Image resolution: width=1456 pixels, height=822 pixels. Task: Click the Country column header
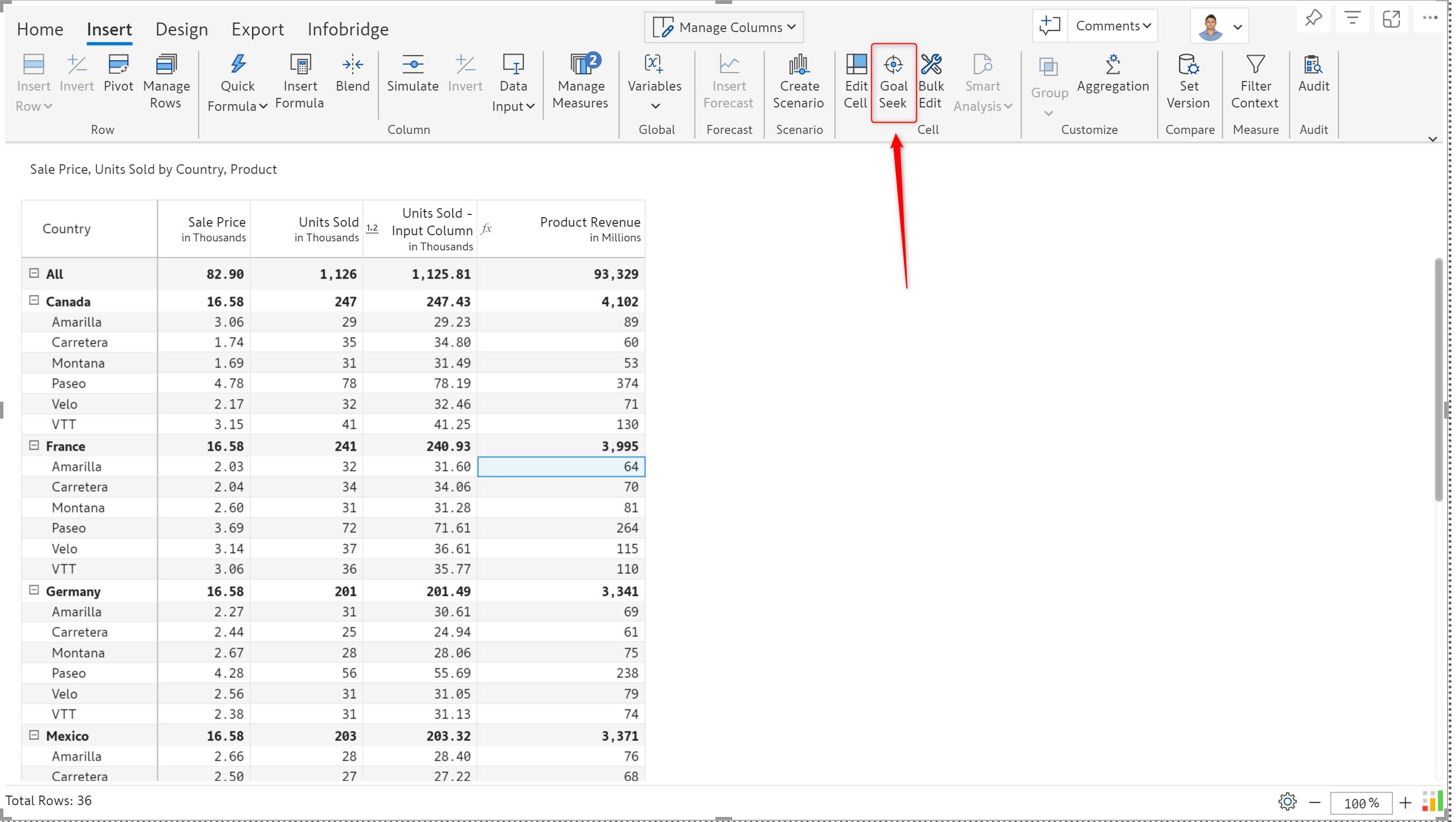pyautogui.click(x=89, y=229)
